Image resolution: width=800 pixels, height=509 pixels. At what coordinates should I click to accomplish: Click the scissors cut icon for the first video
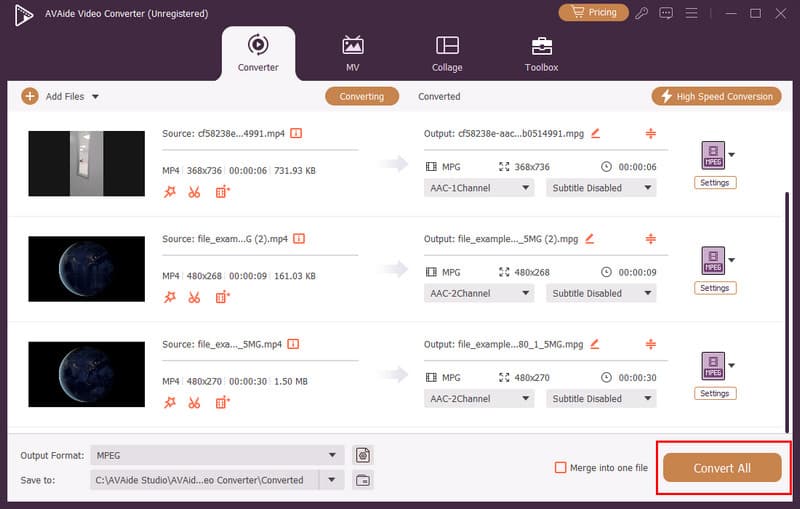click(x=195, y=191)
